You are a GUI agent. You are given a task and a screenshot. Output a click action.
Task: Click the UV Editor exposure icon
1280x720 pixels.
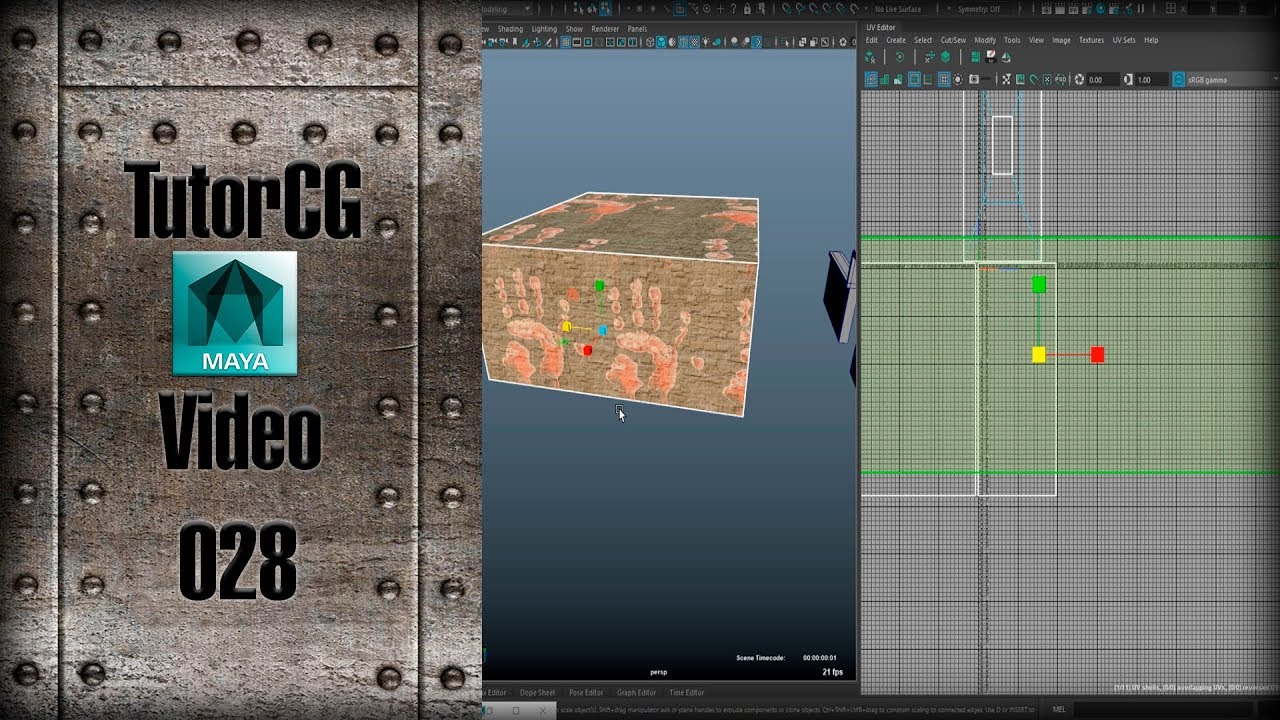coord(1079,79)
